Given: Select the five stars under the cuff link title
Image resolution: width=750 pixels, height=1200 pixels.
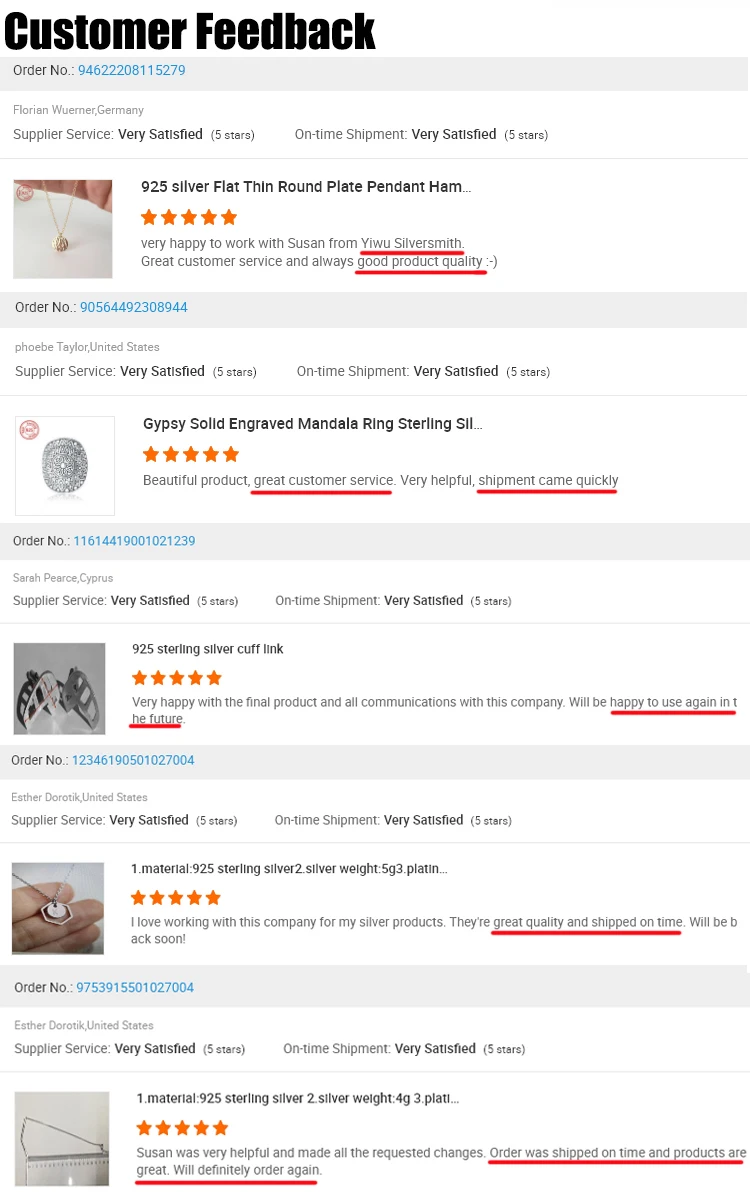Looking at the screenshot, I should click(177, 678).
